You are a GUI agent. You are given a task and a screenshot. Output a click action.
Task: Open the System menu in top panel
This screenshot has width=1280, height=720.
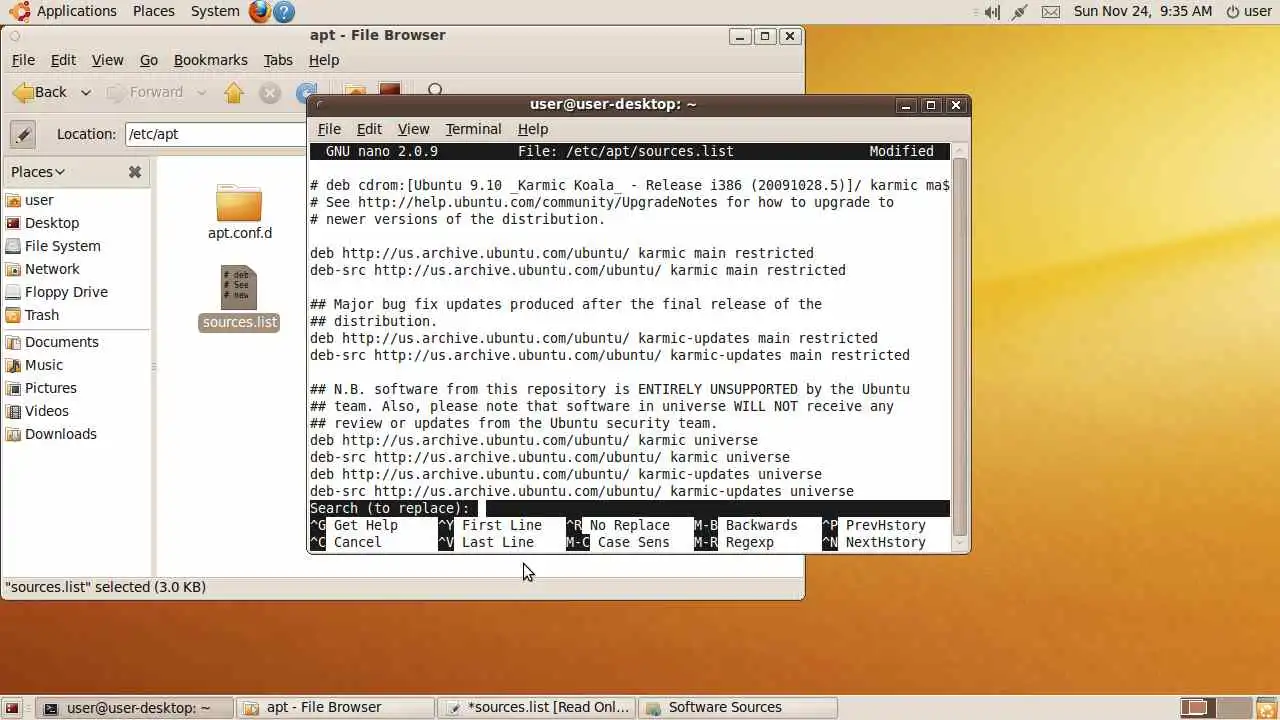click(215, 11)
